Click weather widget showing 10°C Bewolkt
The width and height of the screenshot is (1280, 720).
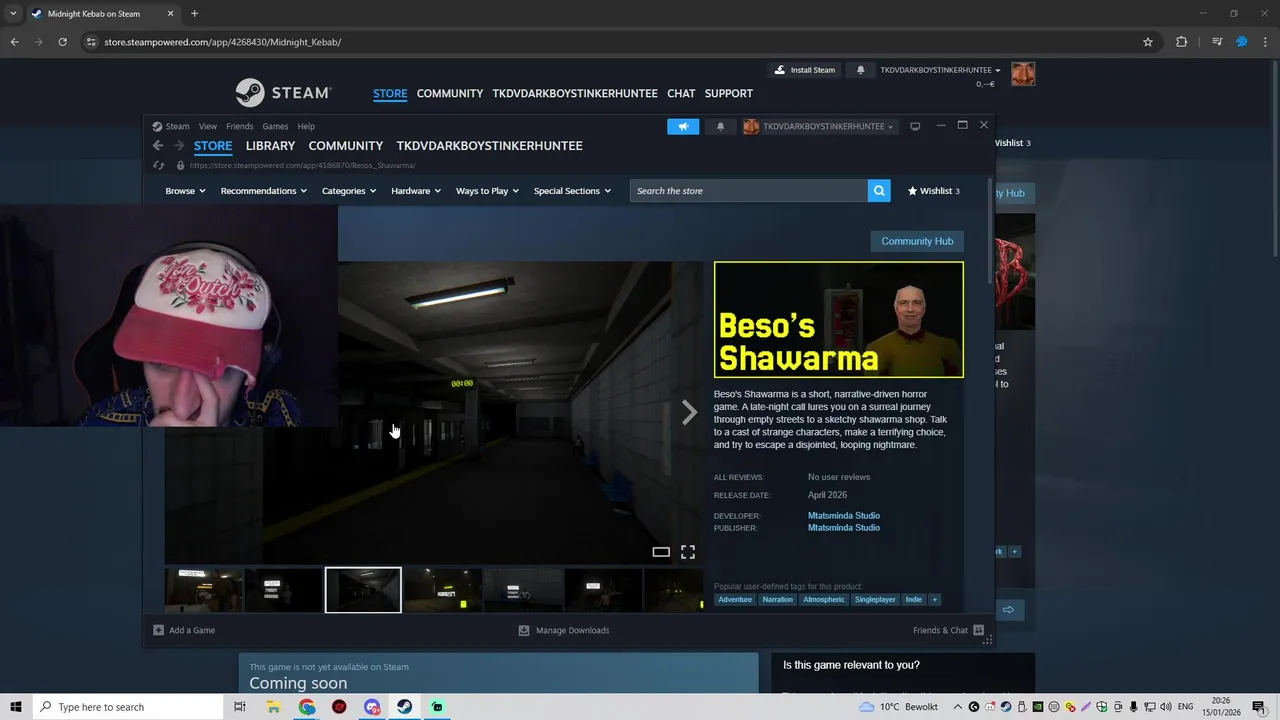click(x=898, y=707)
